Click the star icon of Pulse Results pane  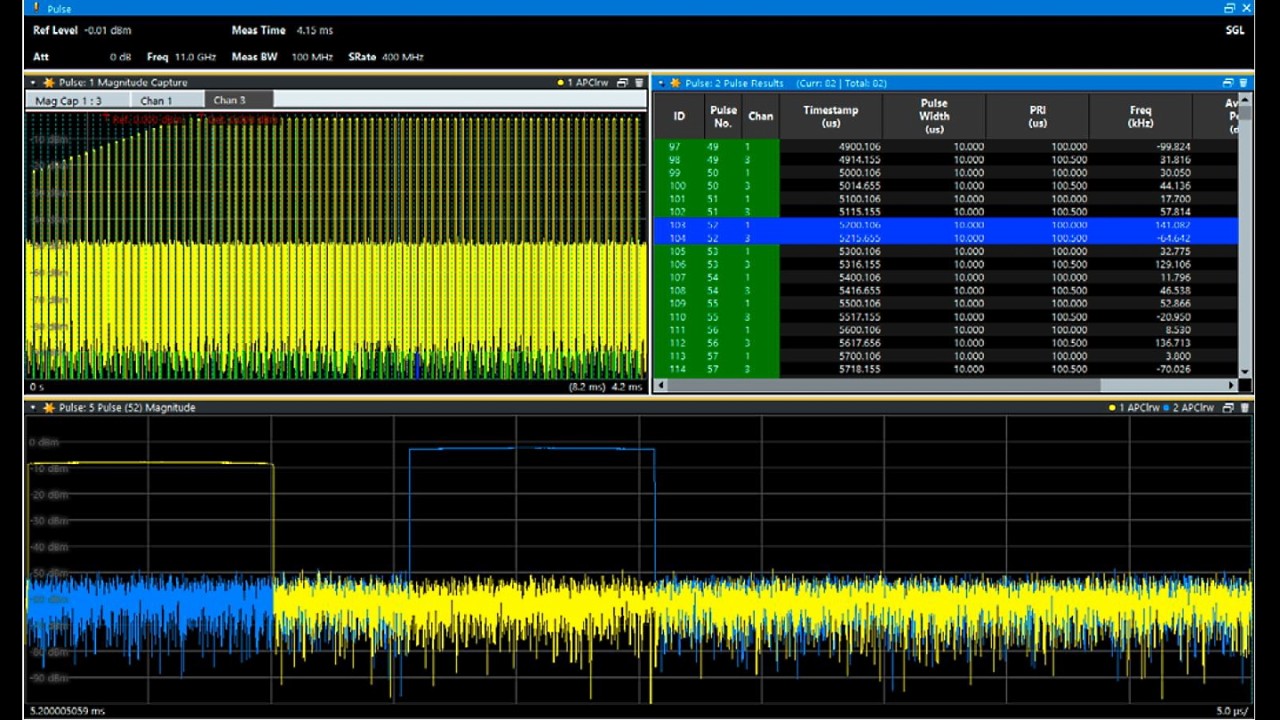(x=675, y=83)
